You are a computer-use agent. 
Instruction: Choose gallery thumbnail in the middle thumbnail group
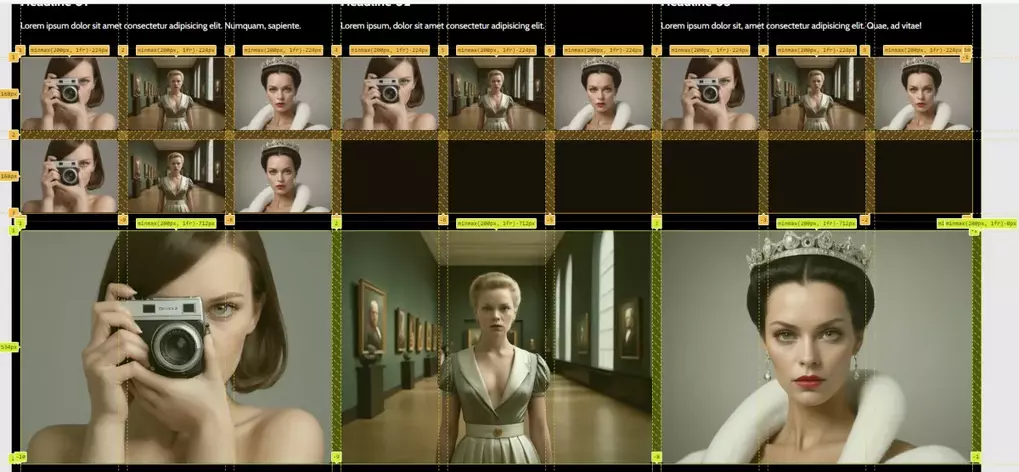point(497,94)
